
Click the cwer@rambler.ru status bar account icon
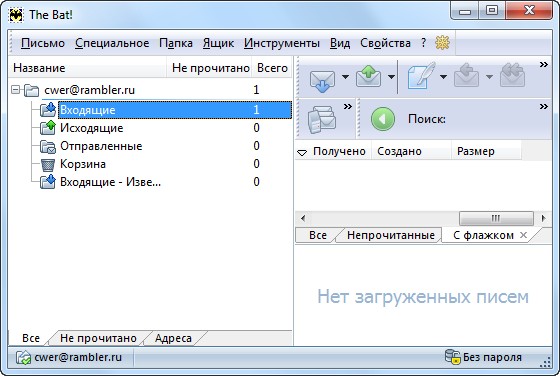pyautogui.click(x=24, y=357)
